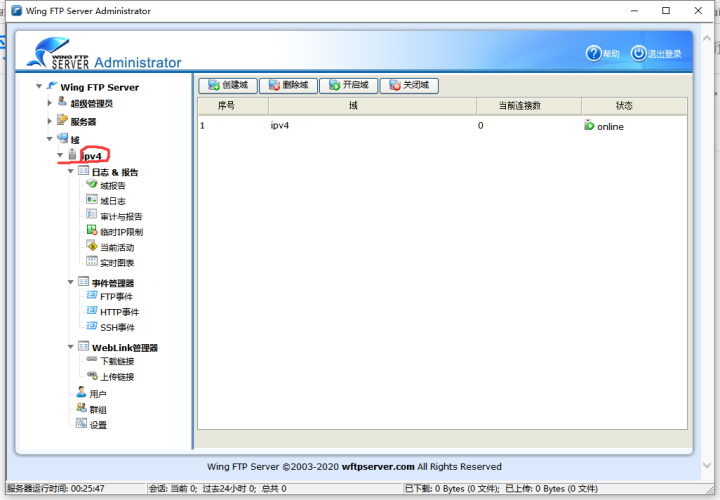Click the 域日志 icon
Viewport: 720px width, 500px height.
[x=92, y=199]
